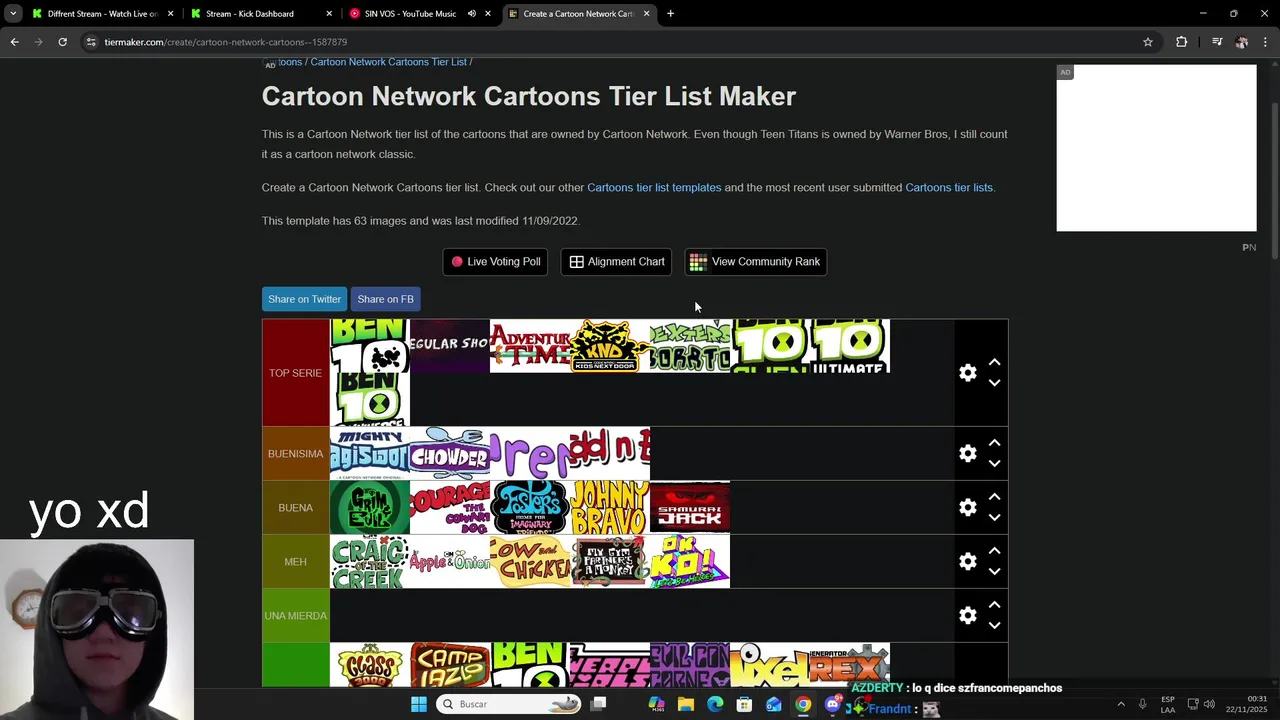The width and height of the screenshot is (1280, 720).
Task: Go back to previous page
Action: 14,42
